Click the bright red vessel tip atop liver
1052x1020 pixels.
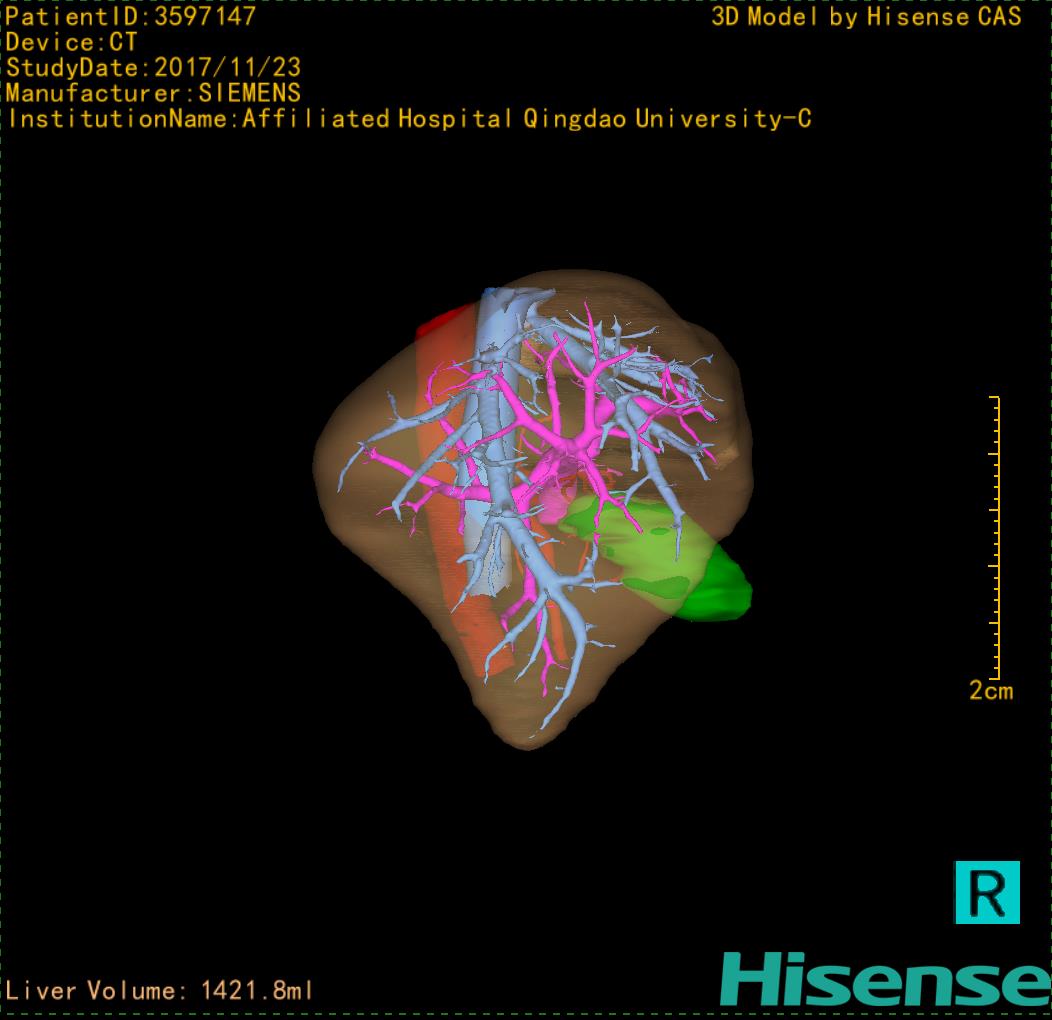click(x=438, y=325)
